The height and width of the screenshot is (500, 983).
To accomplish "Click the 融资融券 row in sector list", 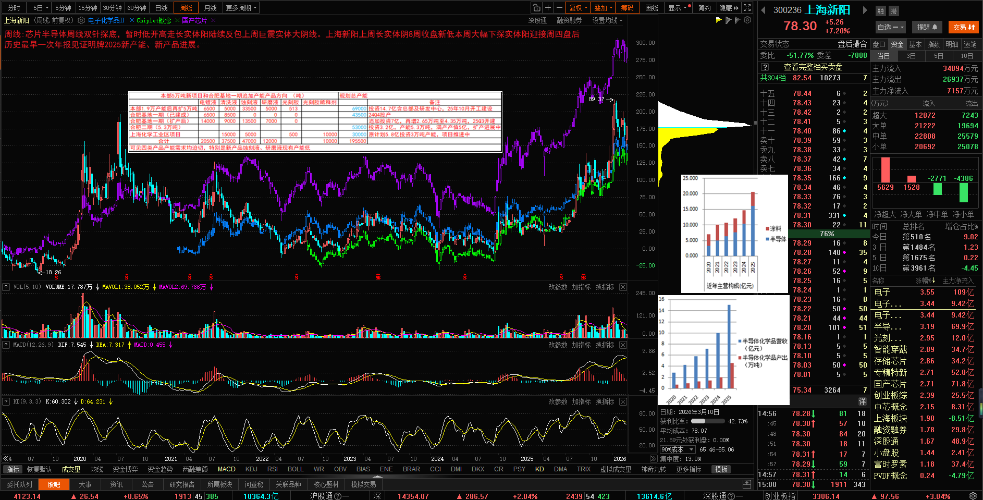I will [925, 429].
